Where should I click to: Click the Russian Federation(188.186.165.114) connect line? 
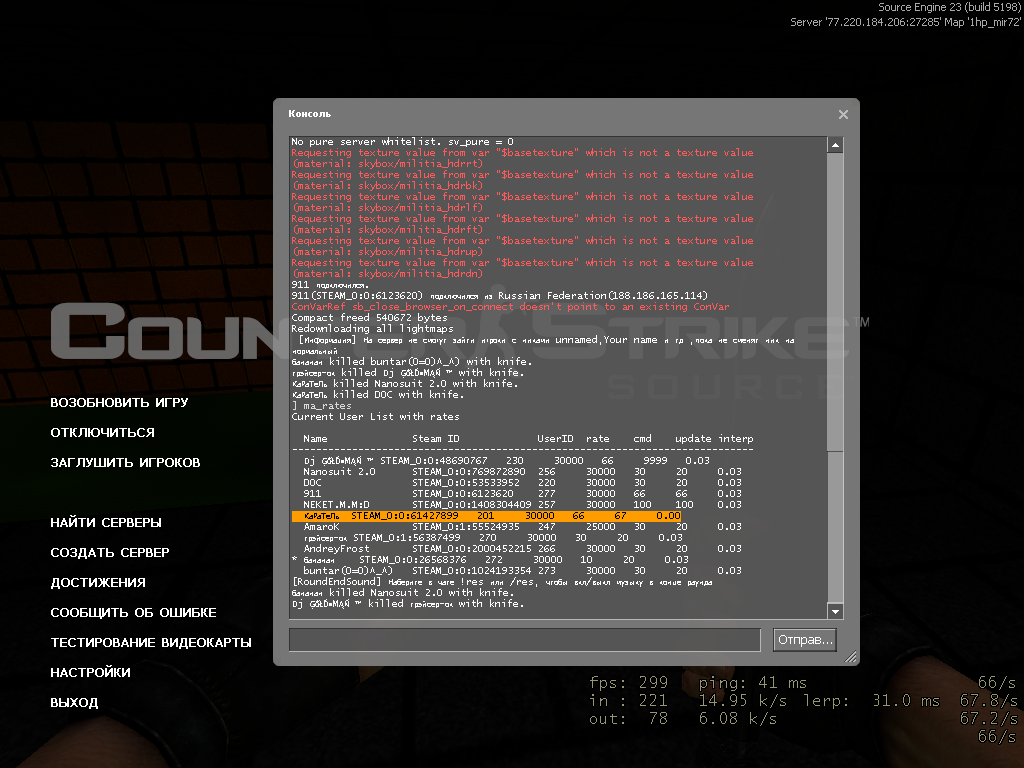(x=500, y=296)
